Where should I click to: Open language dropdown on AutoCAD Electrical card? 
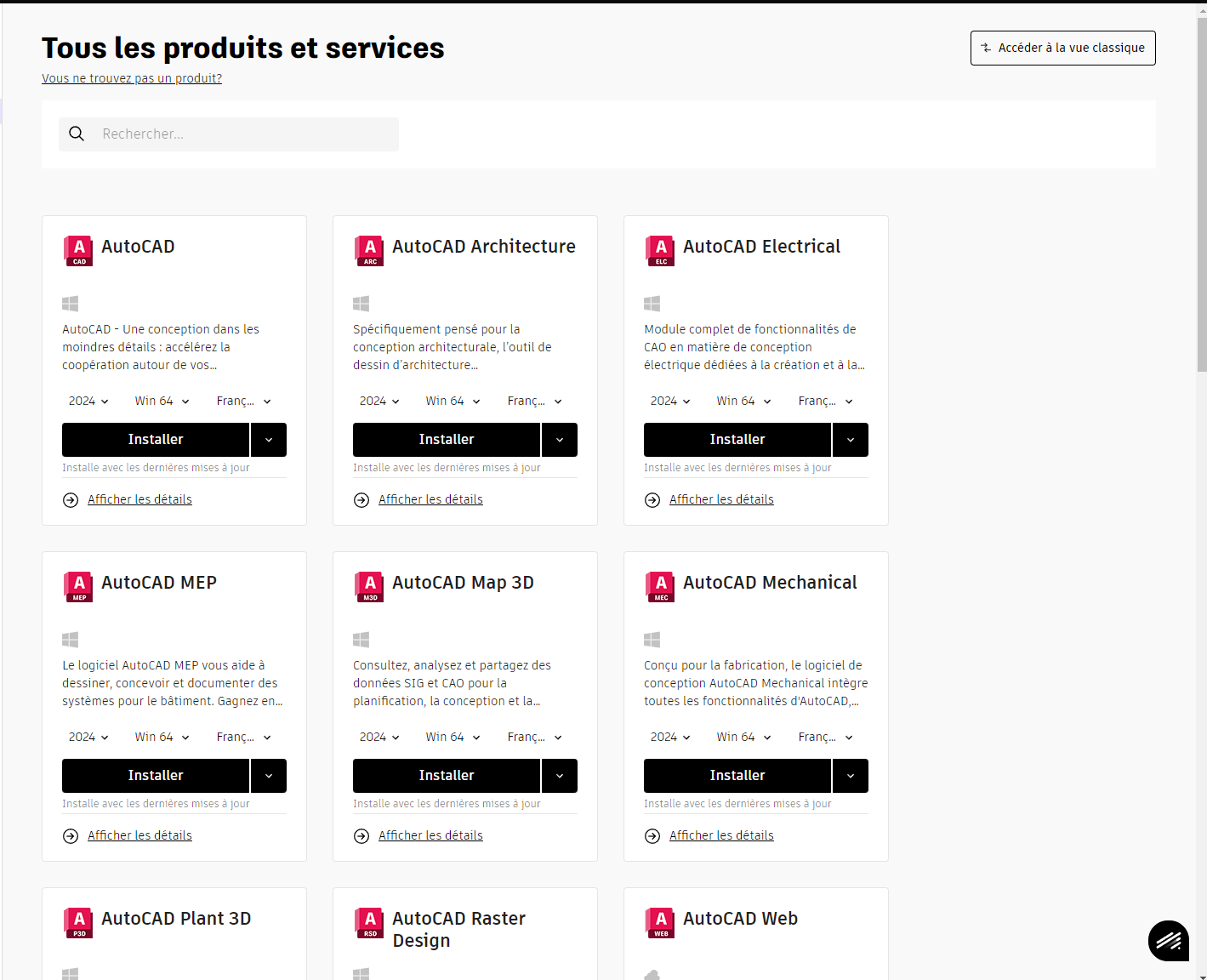coord(825,401)
